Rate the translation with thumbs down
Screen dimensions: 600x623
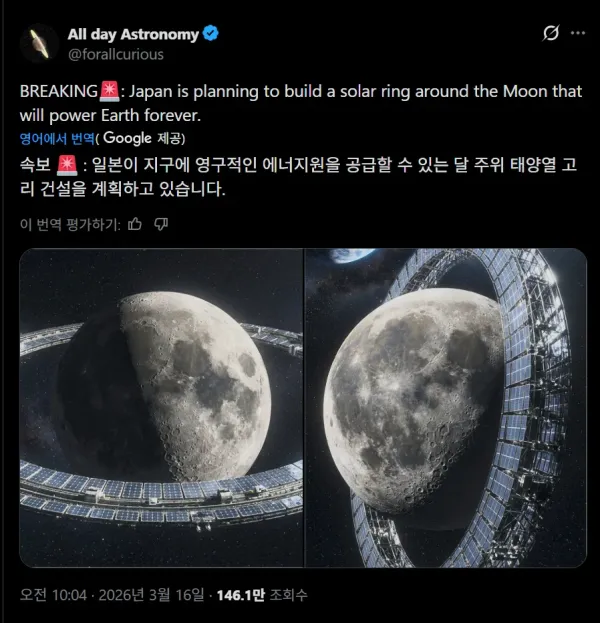(161, 224)
